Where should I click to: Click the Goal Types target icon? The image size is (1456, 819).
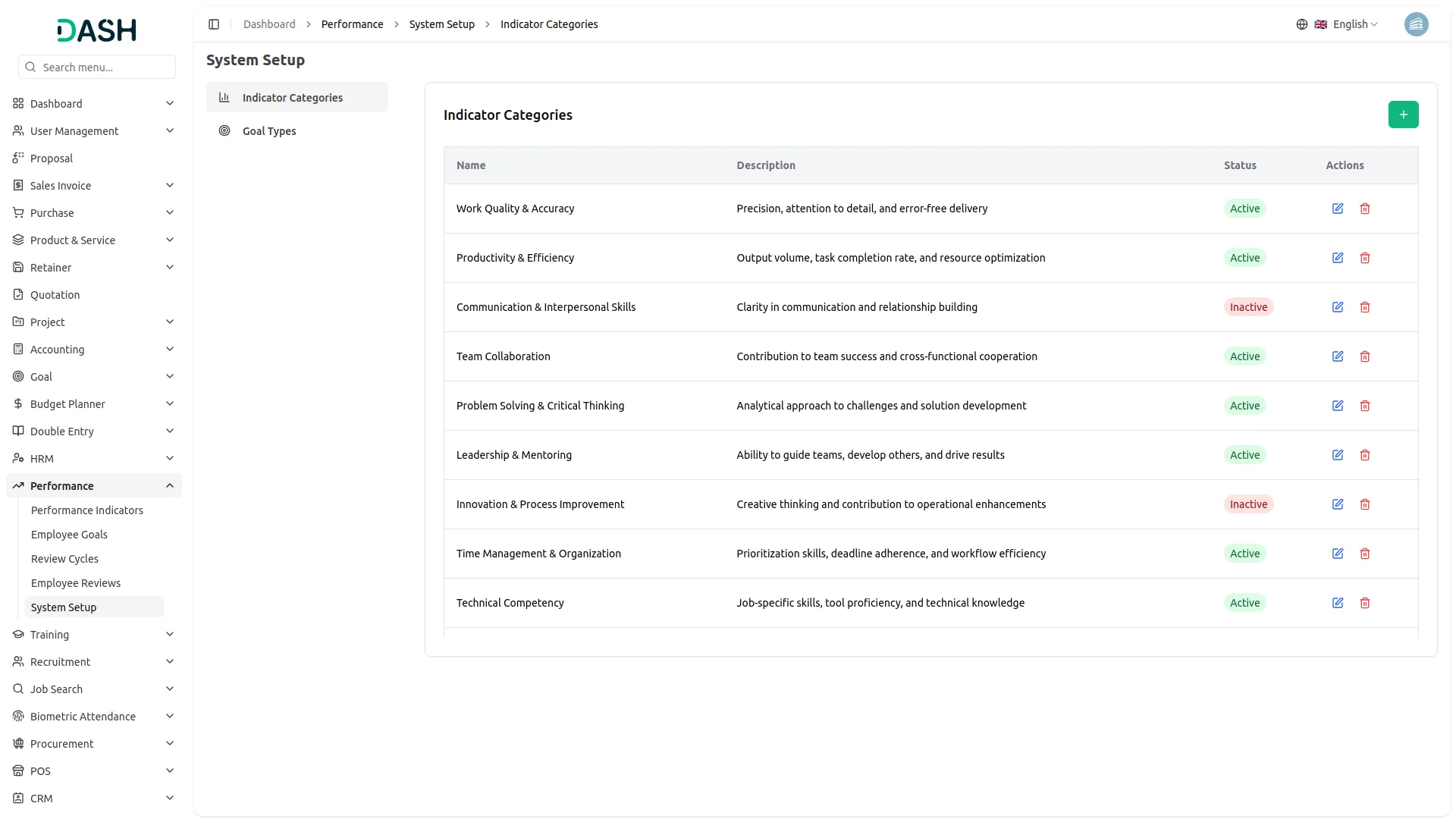(224, 130)
